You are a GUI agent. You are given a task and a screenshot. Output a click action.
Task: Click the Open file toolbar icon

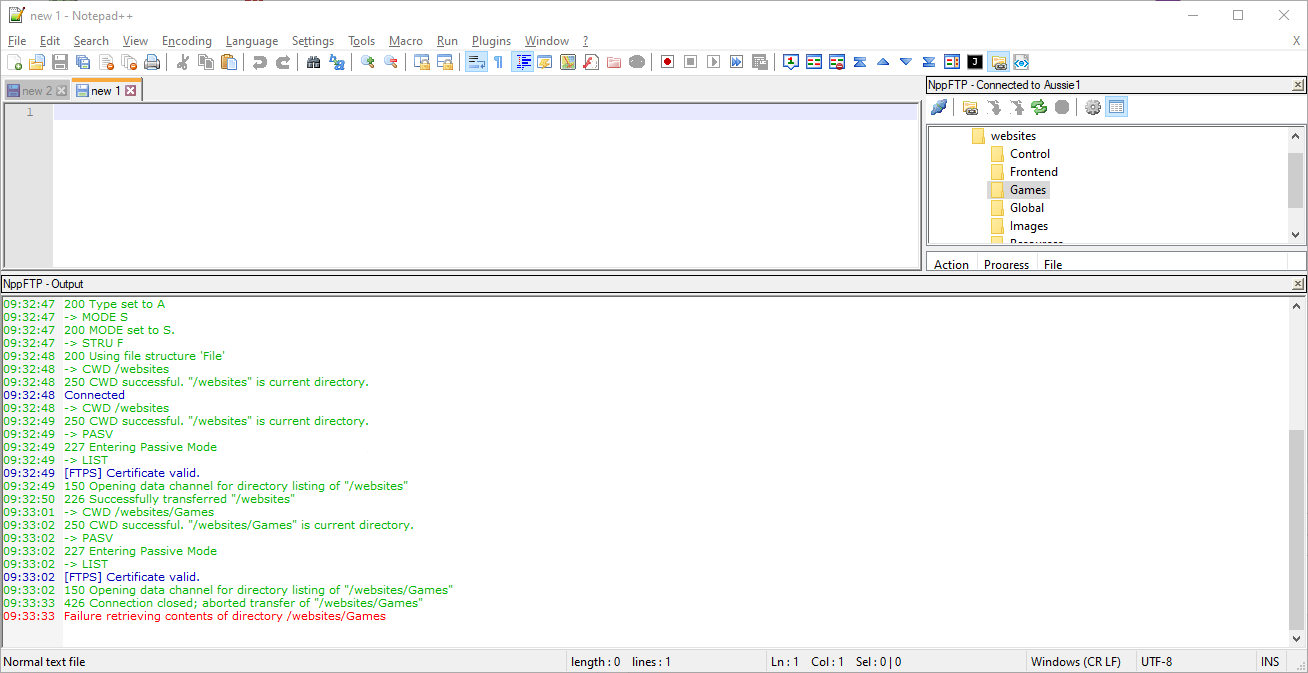pyautogui.click(x=37, y=62)
